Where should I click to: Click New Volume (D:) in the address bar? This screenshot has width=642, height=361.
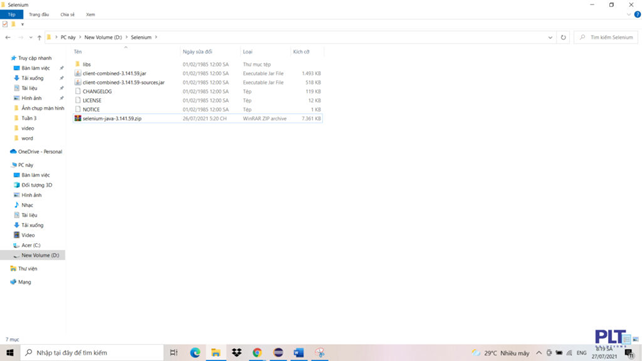[x=103, y=37]
